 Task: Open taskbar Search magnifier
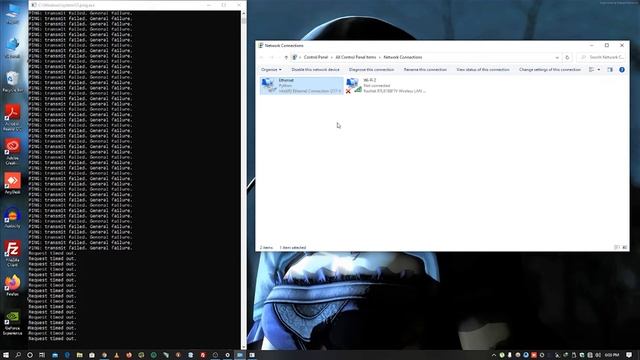click(x=18, y=355)
